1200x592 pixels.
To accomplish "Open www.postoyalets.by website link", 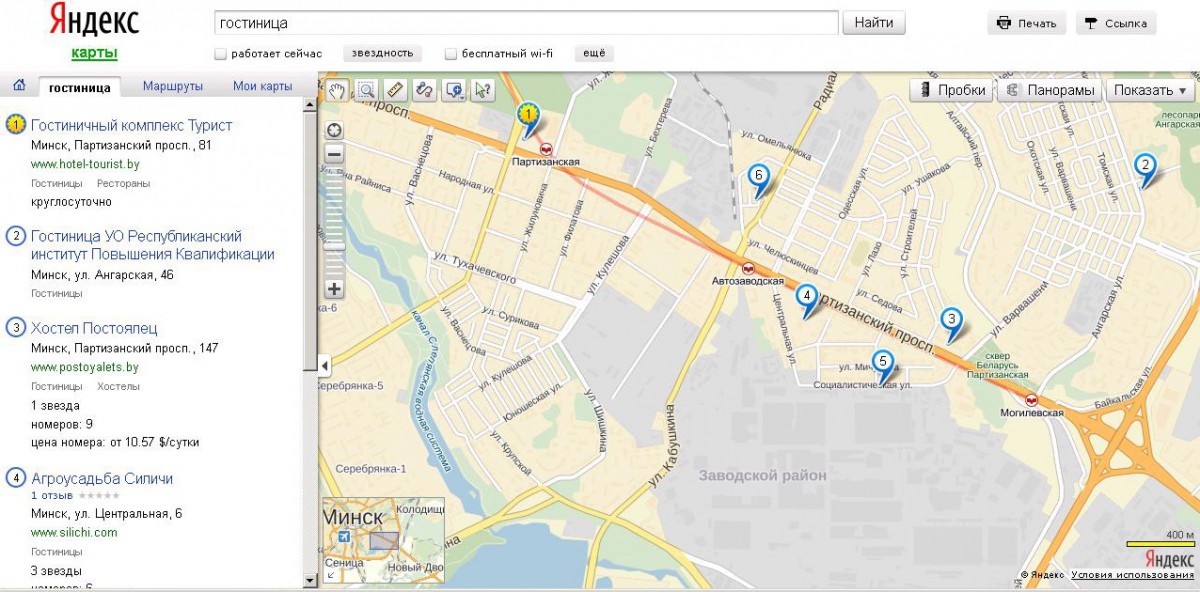I will pos(85,367).
